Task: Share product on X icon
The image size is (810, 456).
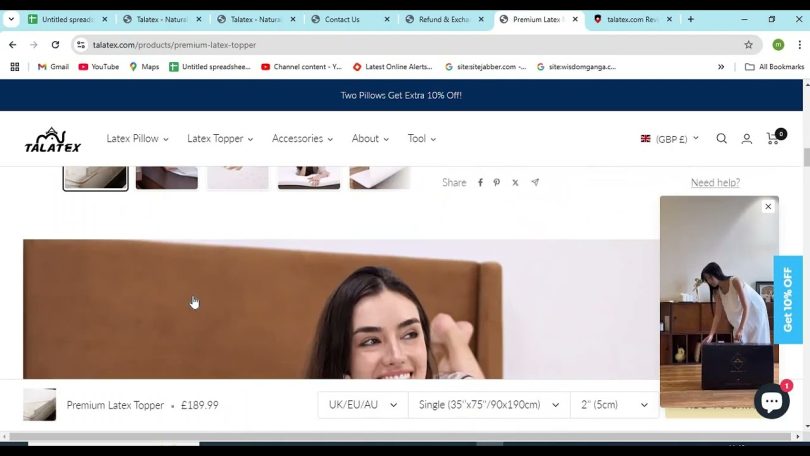Action: coord(515,183)
